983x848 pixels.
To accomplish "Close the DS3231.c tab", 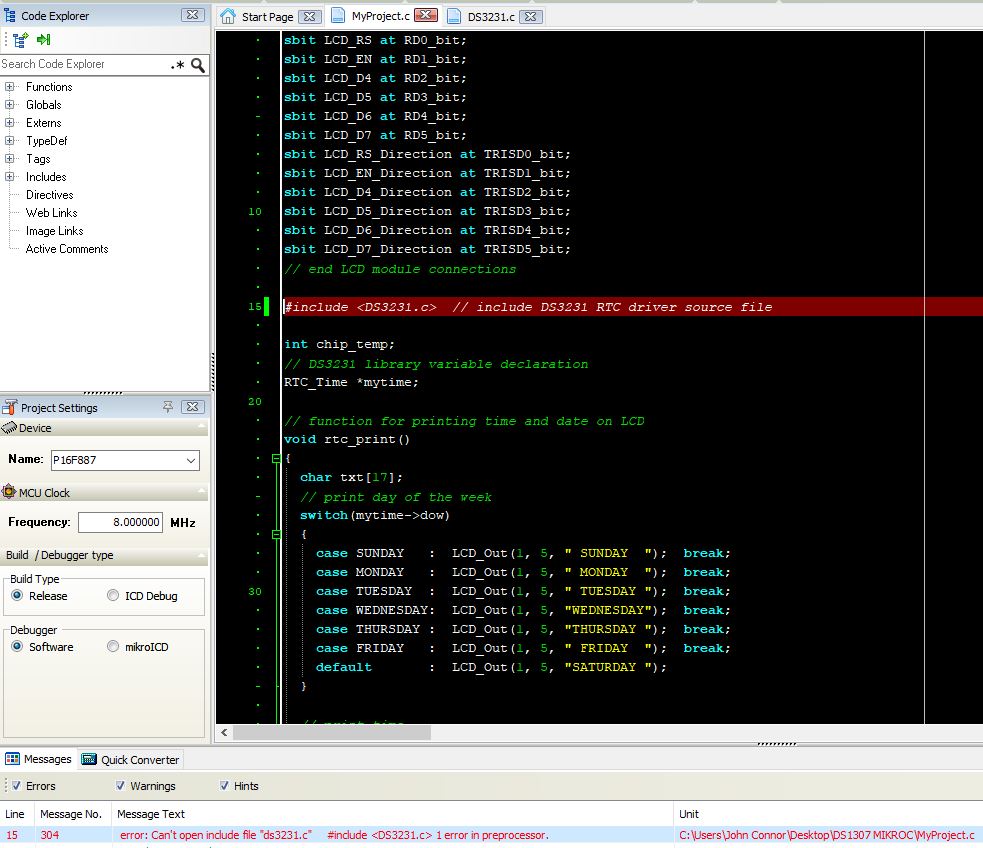I will pos(530,16).
